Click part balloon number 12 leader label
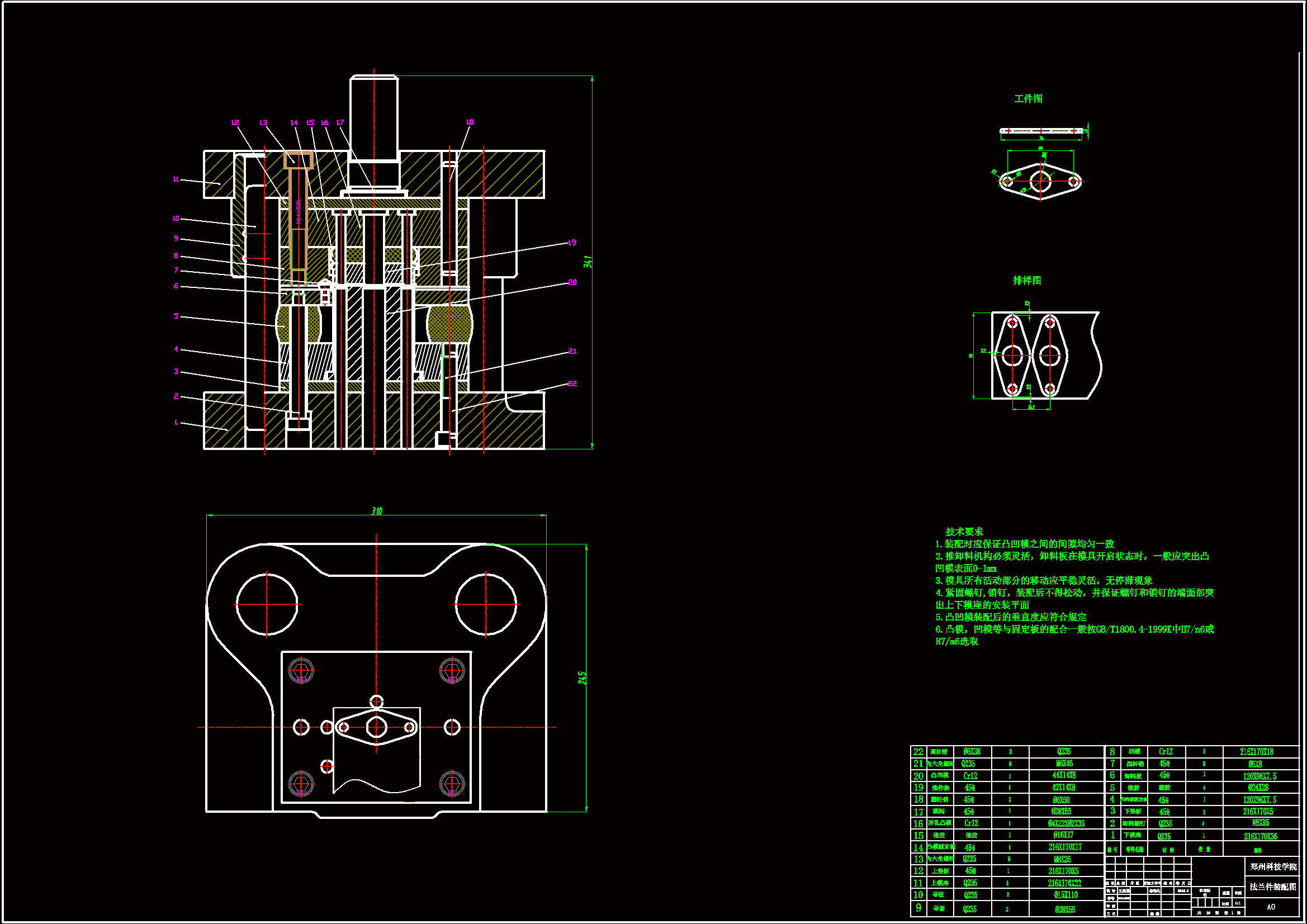Screen dimensions: 1307x924 click(x=235, y=122)
